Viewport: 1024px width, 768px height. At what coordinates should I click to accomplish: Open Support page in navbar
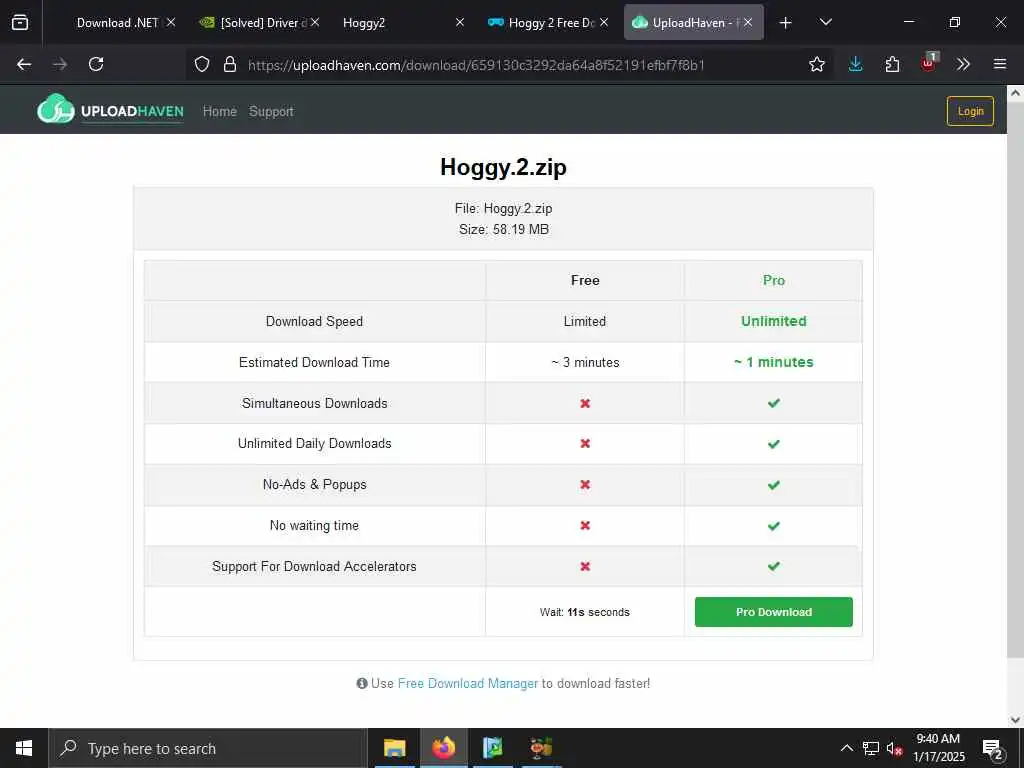[271, 111]
